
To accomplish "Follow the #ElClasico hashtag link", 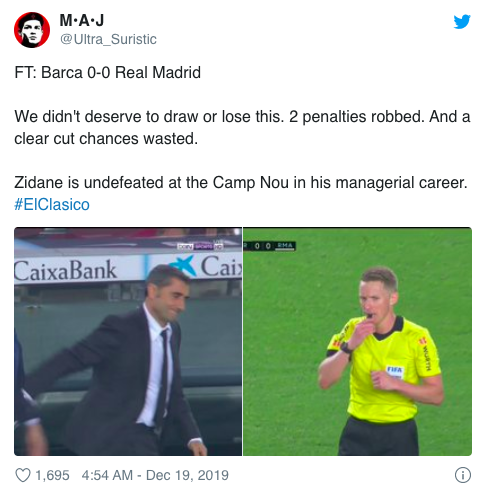I will tap(52, 204).
